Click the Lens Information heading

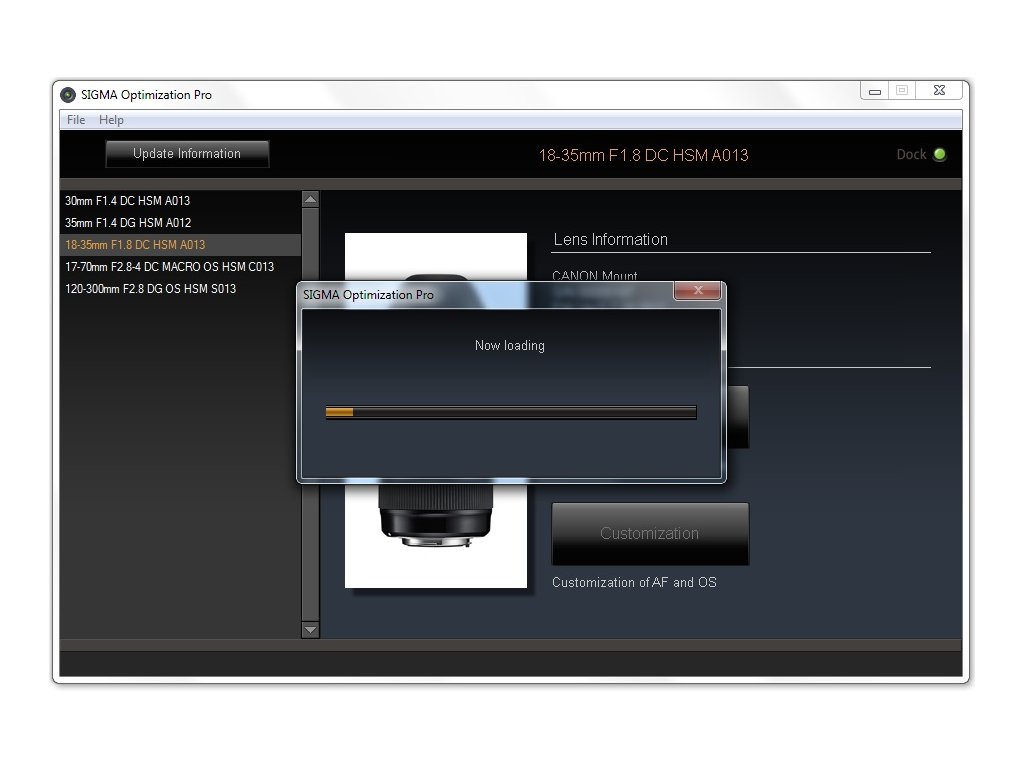(x=611, y=240)
